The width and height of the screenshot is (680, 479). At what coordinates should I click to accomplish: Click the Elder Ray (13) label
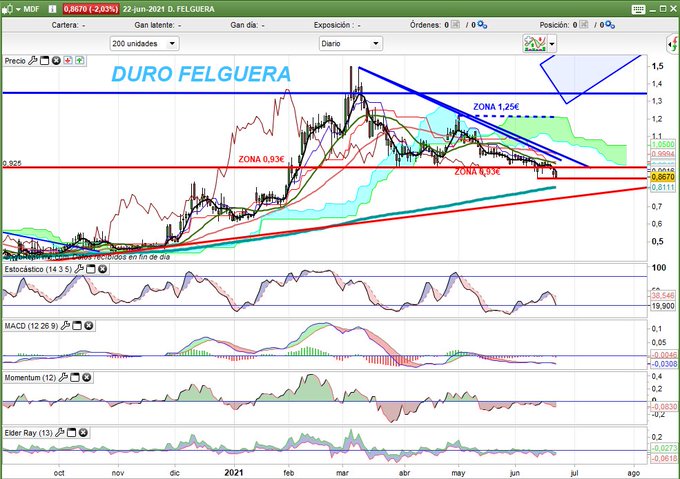(29, 433)
